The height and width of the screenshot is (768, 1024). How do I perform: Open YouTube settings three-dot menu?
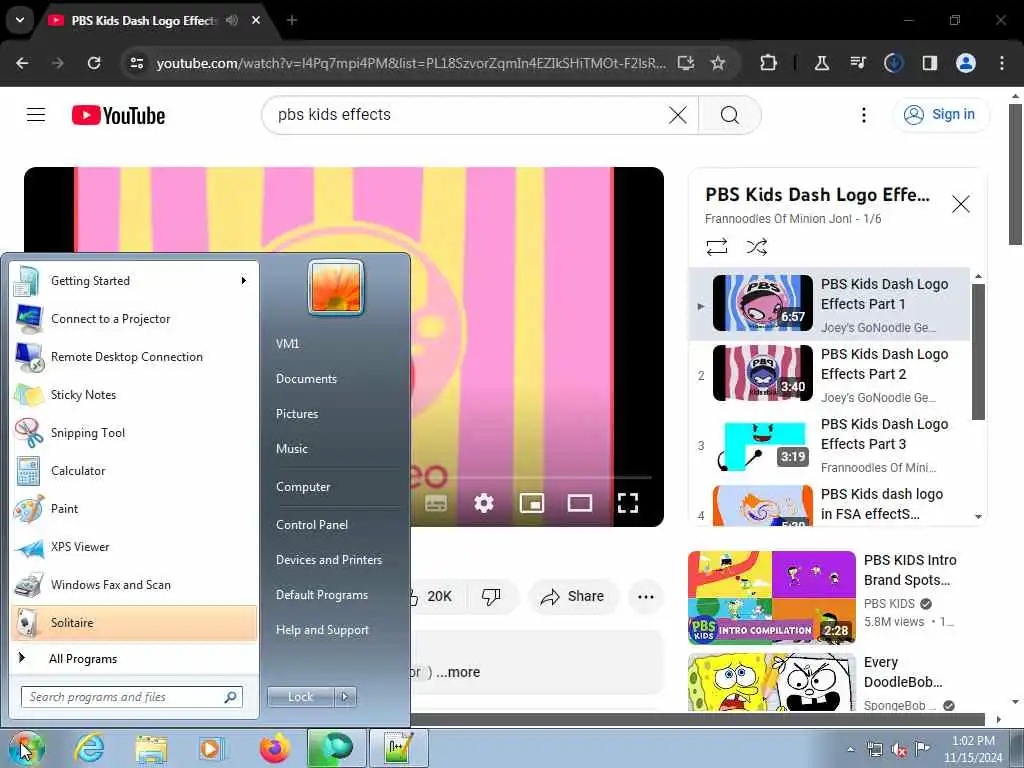click(863, 116)
